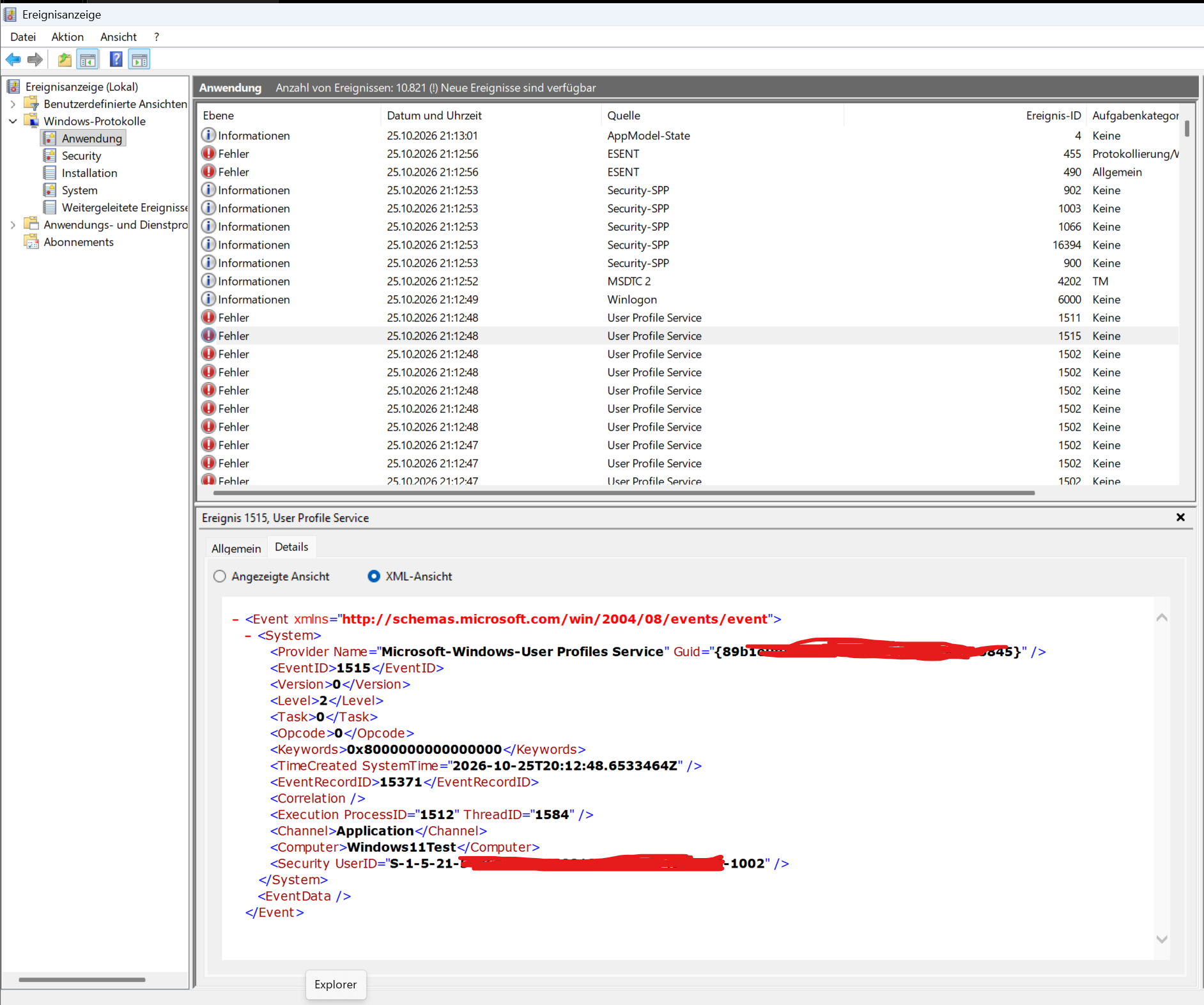Close the event 1515 preview pane
This screenshot has width=1204, height=1005.
click(1180, 518)
